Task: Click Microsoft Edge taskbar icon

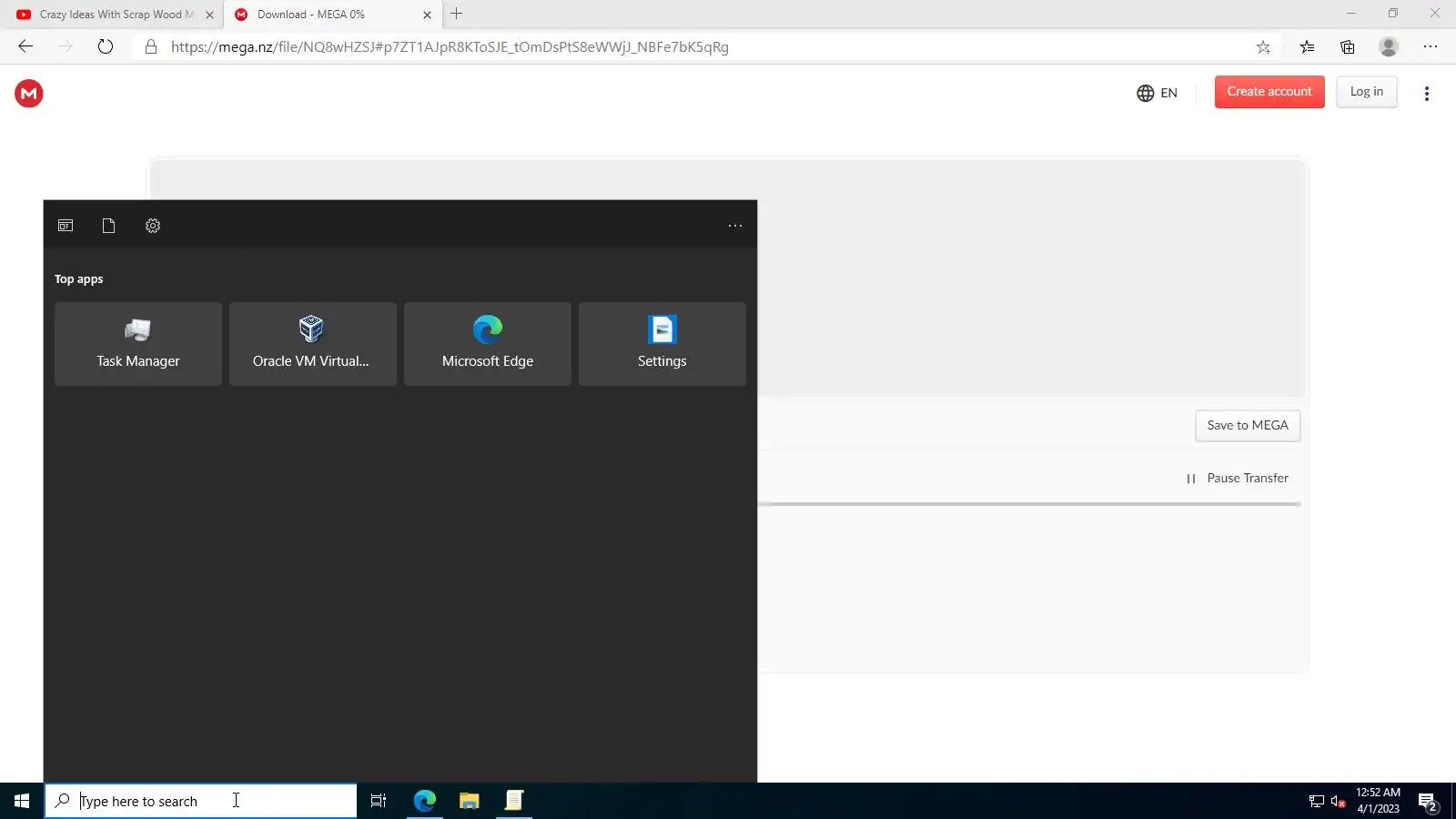Action: coord(425,801)
